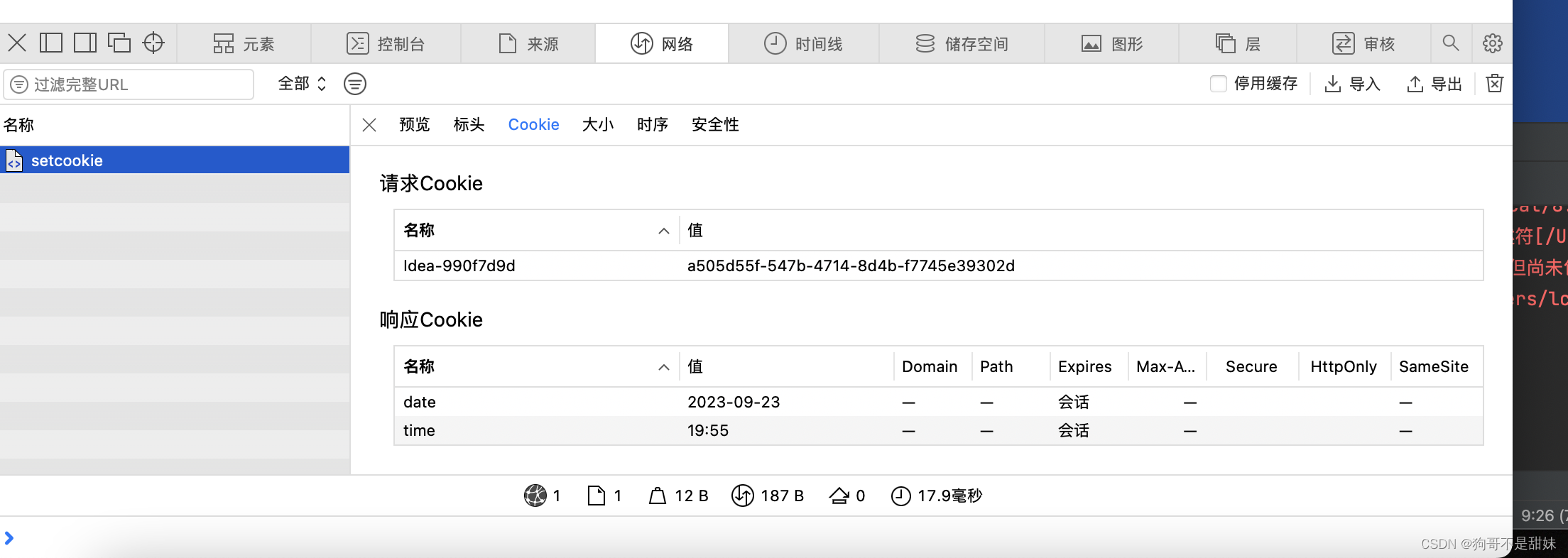
Task: Switch to the 大小 detail tab
Action: pos(598,125)
